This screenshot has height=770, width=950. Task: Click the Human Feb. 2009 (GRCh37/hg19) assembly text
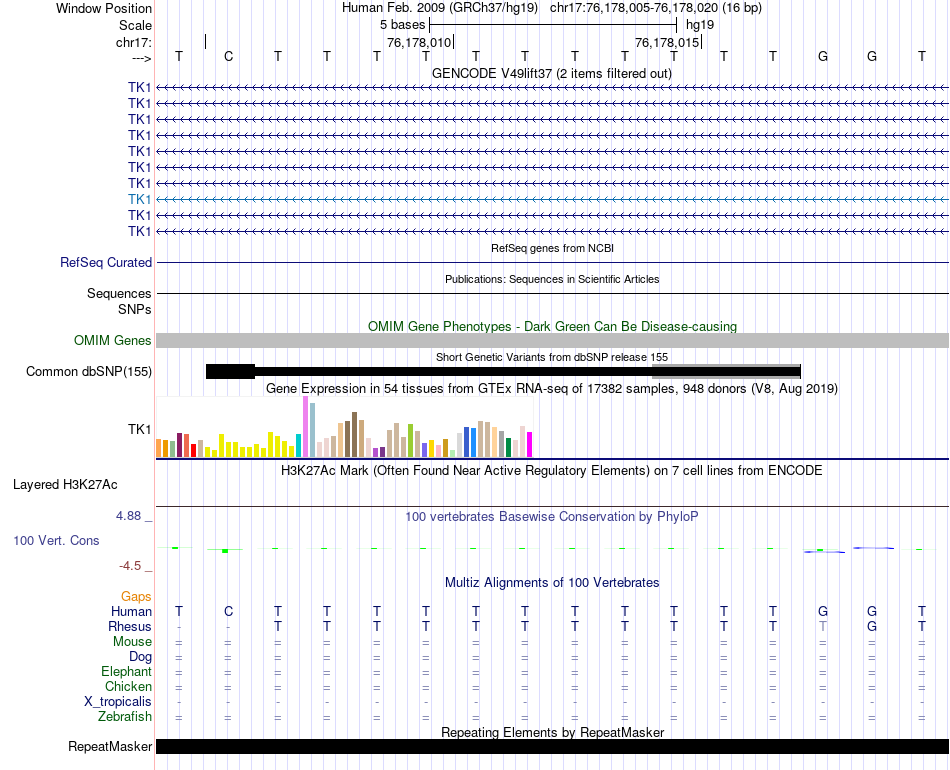(x=440, y=8)
